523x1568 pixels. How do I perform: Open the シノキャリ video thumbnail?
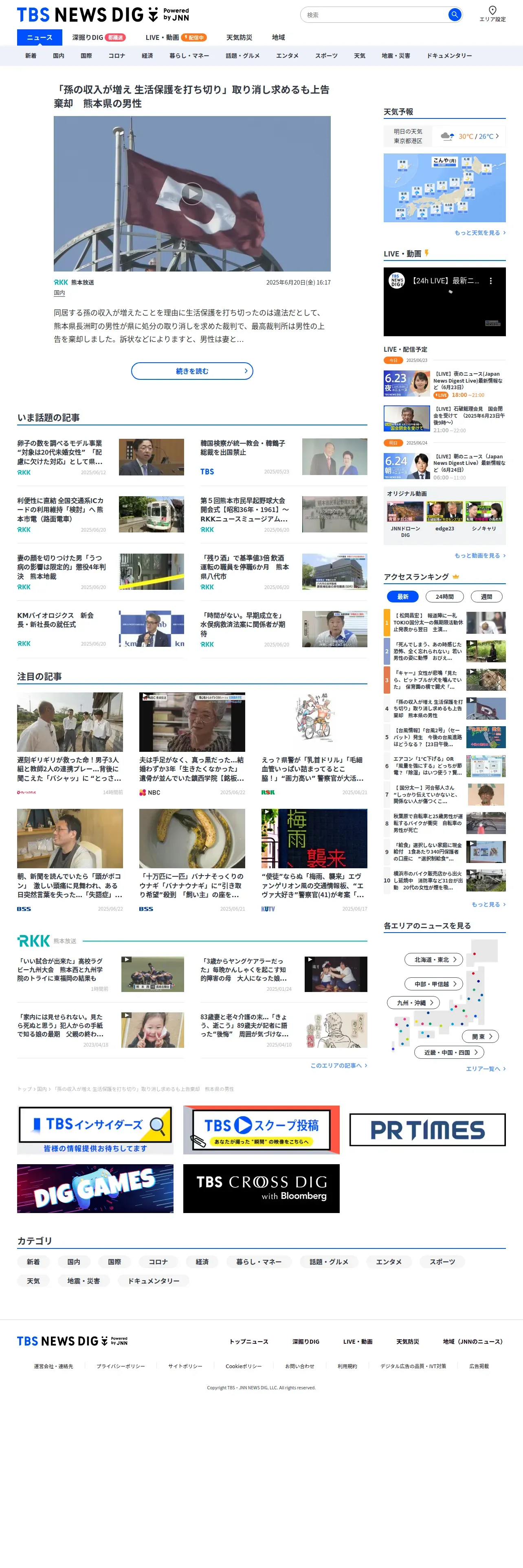click(x=484, y=512)
